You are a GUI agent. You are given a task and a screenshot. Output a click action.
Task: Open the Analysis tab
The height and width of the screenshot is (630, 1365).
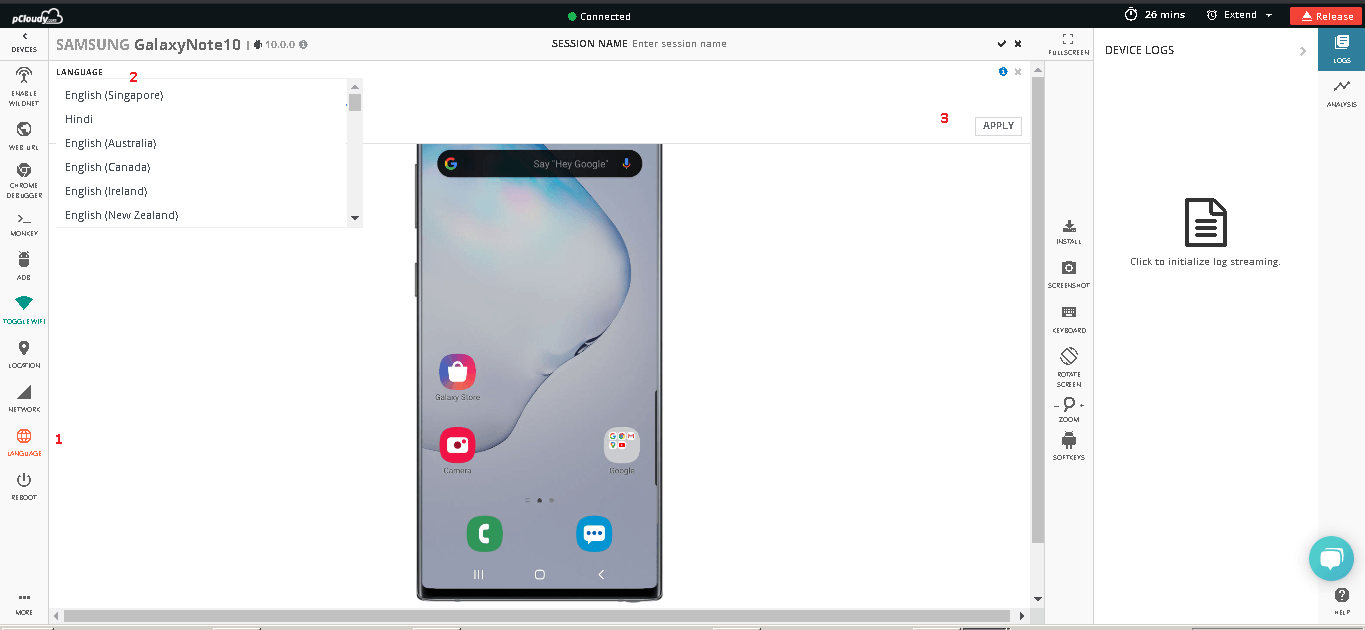(x=1342, y=93)
